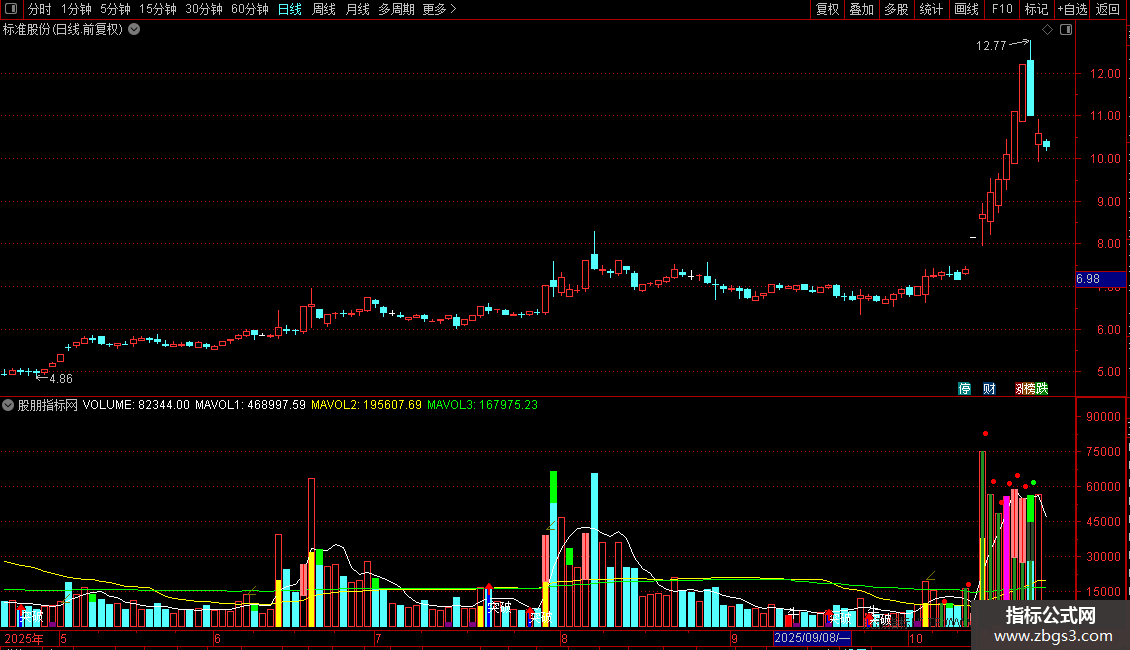Select the 5分钟 period tab
This screenshot has height=650, width=1130.
point(115,9)
